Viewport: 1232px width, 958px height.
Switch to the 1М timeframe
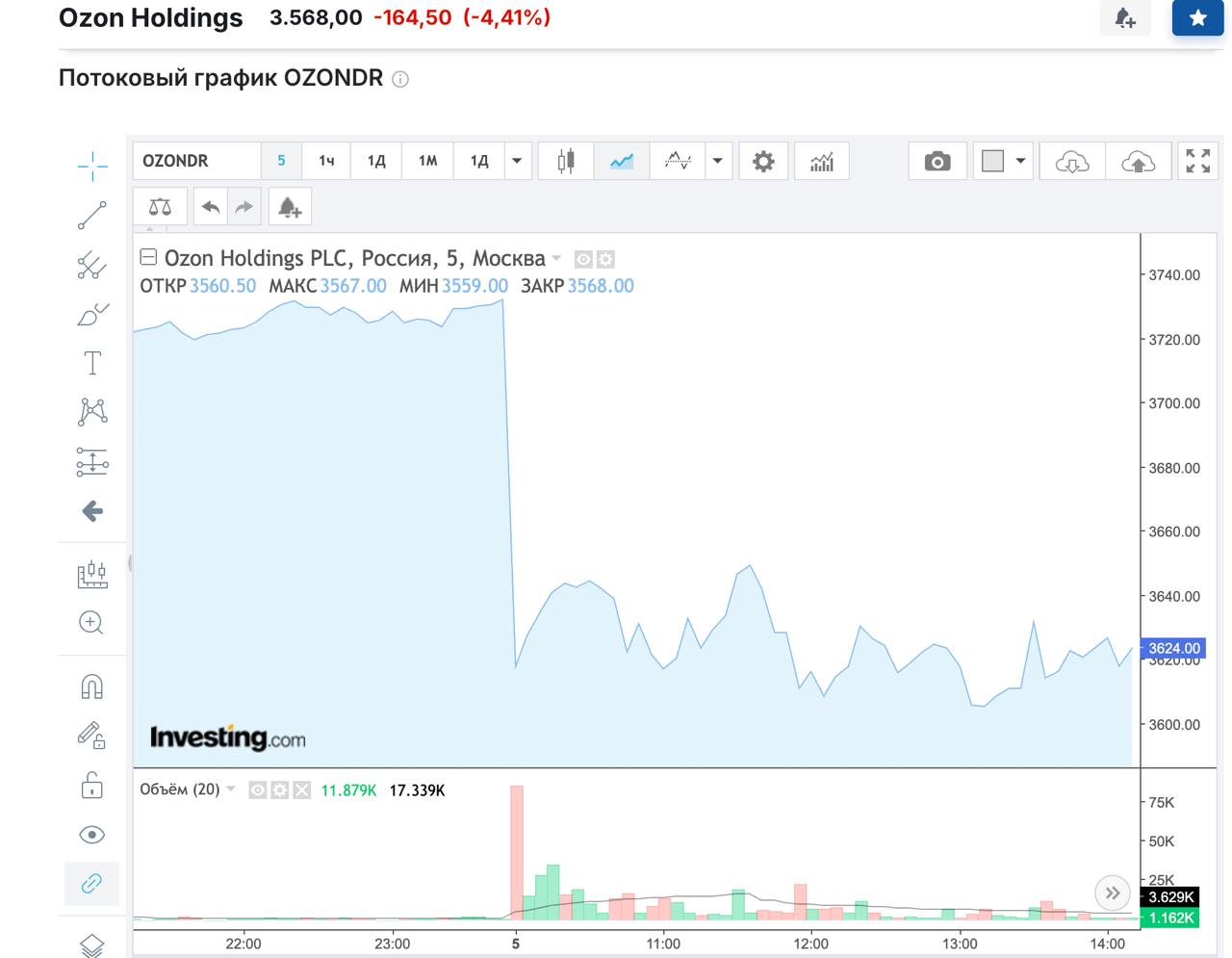(427, 162)
